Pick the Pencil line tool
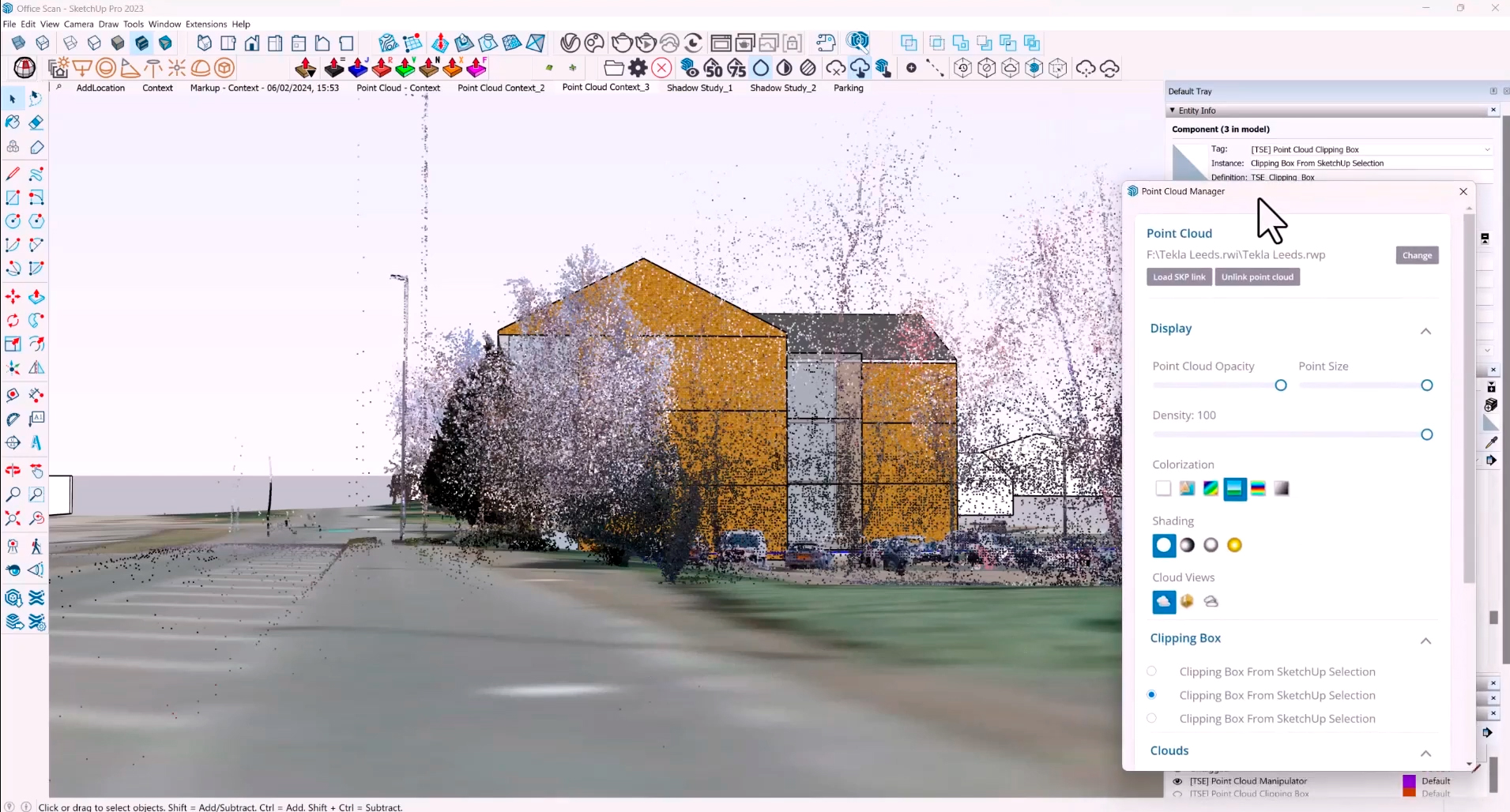Image resolution: width=1510 pixels, height=812 pixels. click(x=13, y=174)
